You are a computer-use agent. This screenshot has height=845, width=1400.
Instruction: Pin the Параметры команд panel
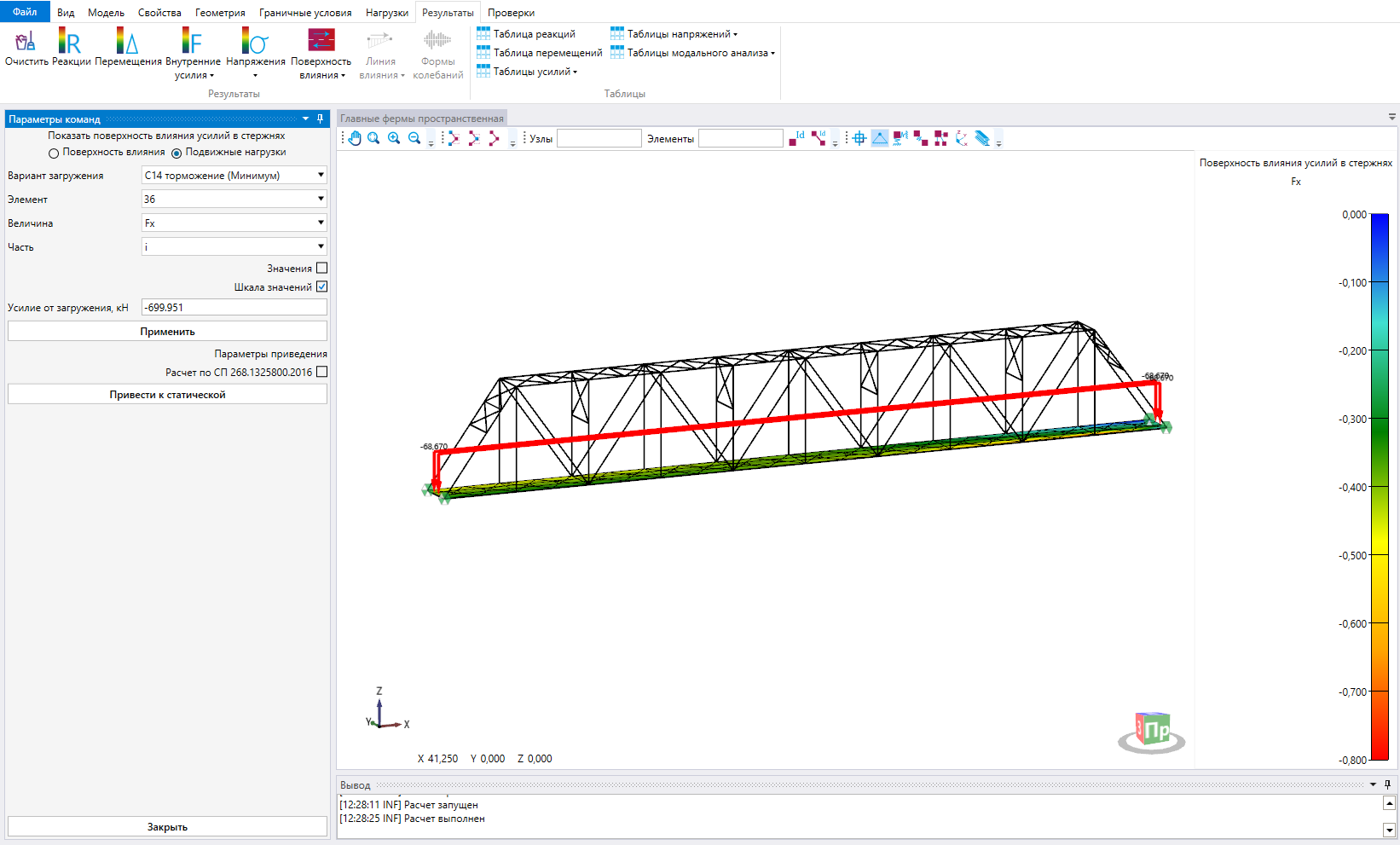[321, 119]
